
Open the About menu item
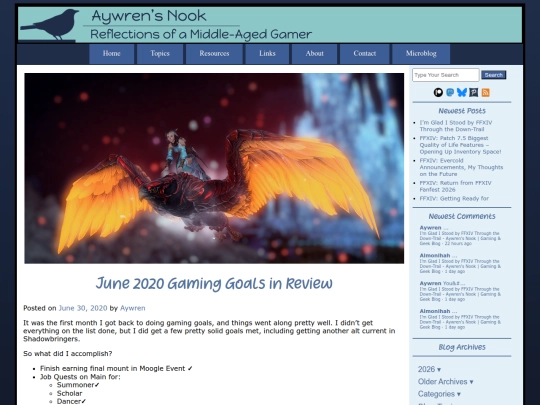point(314,54)
